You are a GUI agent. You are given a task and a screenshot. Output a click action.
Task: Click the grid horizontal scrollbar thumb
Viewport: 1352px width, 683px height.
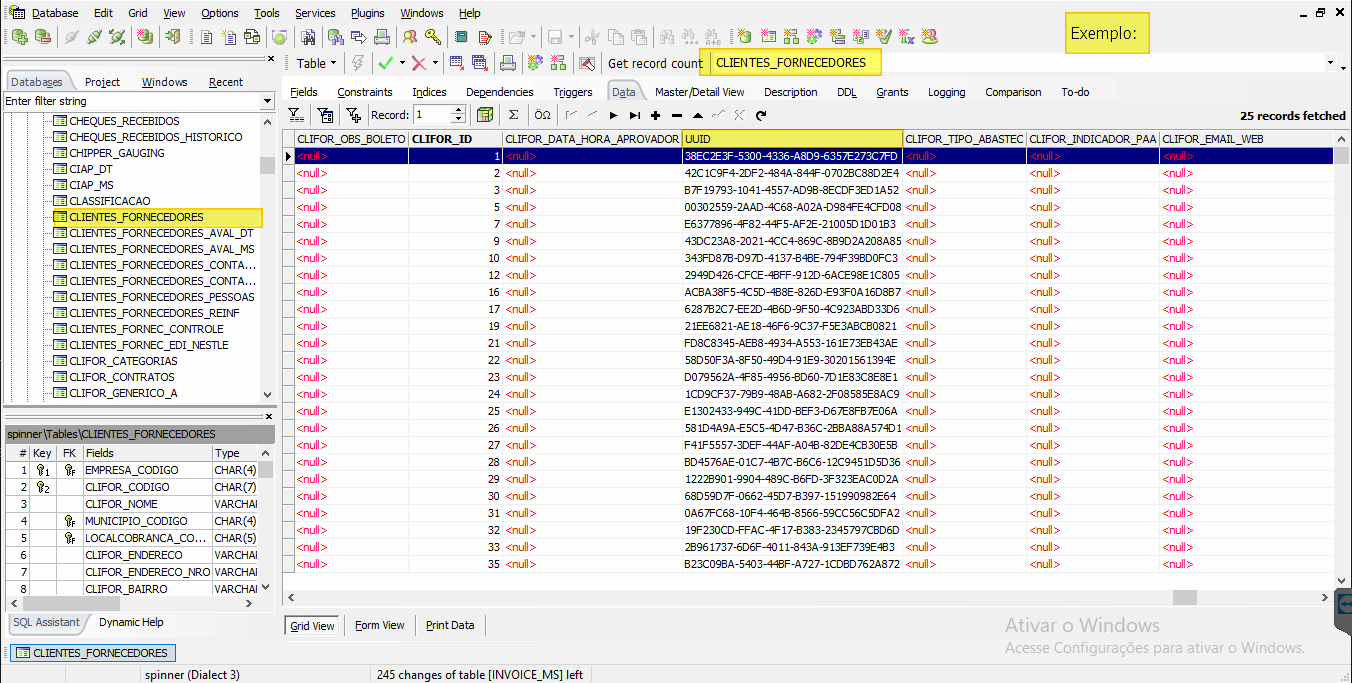tap(1185, 597)
